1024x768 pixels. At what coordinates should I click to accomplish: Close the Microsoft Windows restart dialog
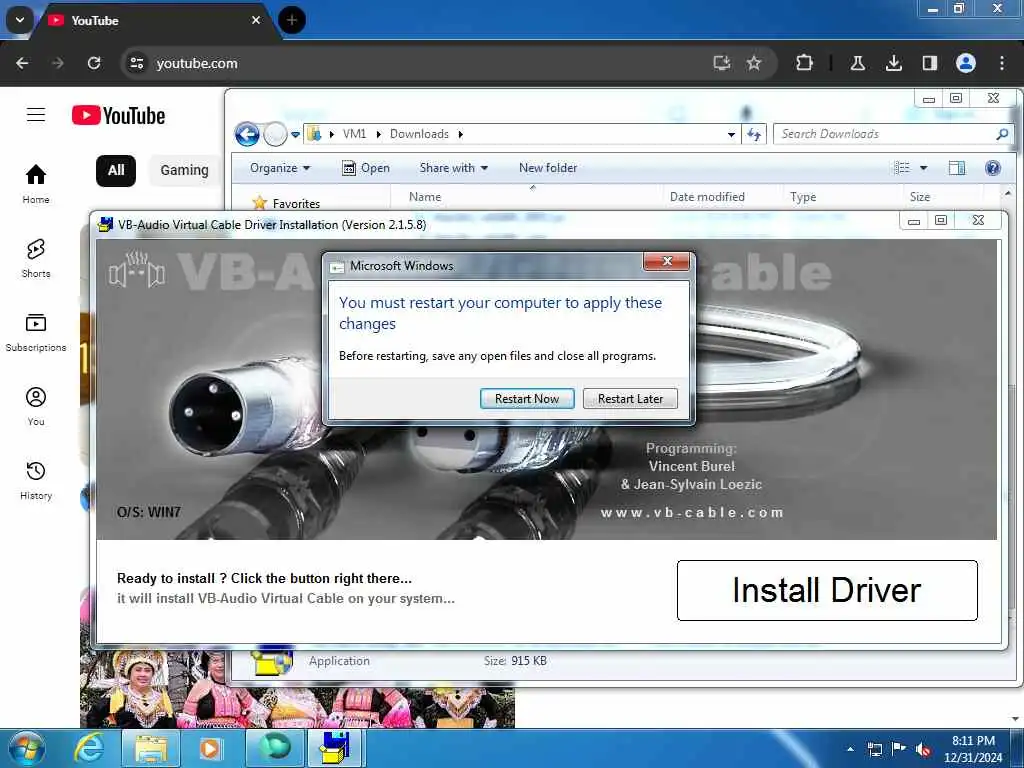point(666,261)
